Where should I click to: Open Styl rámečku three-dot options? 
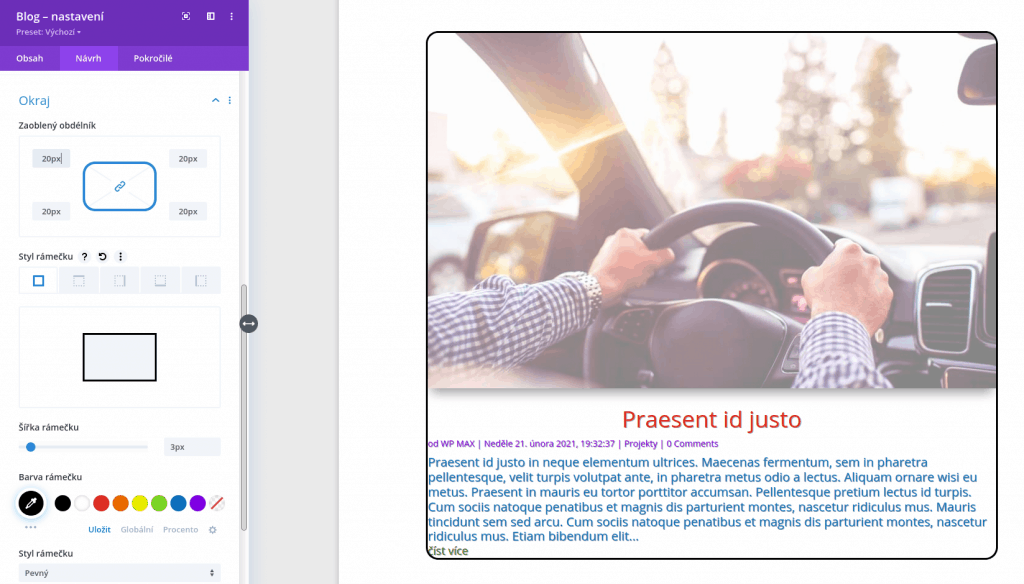(x=120, y=257)
